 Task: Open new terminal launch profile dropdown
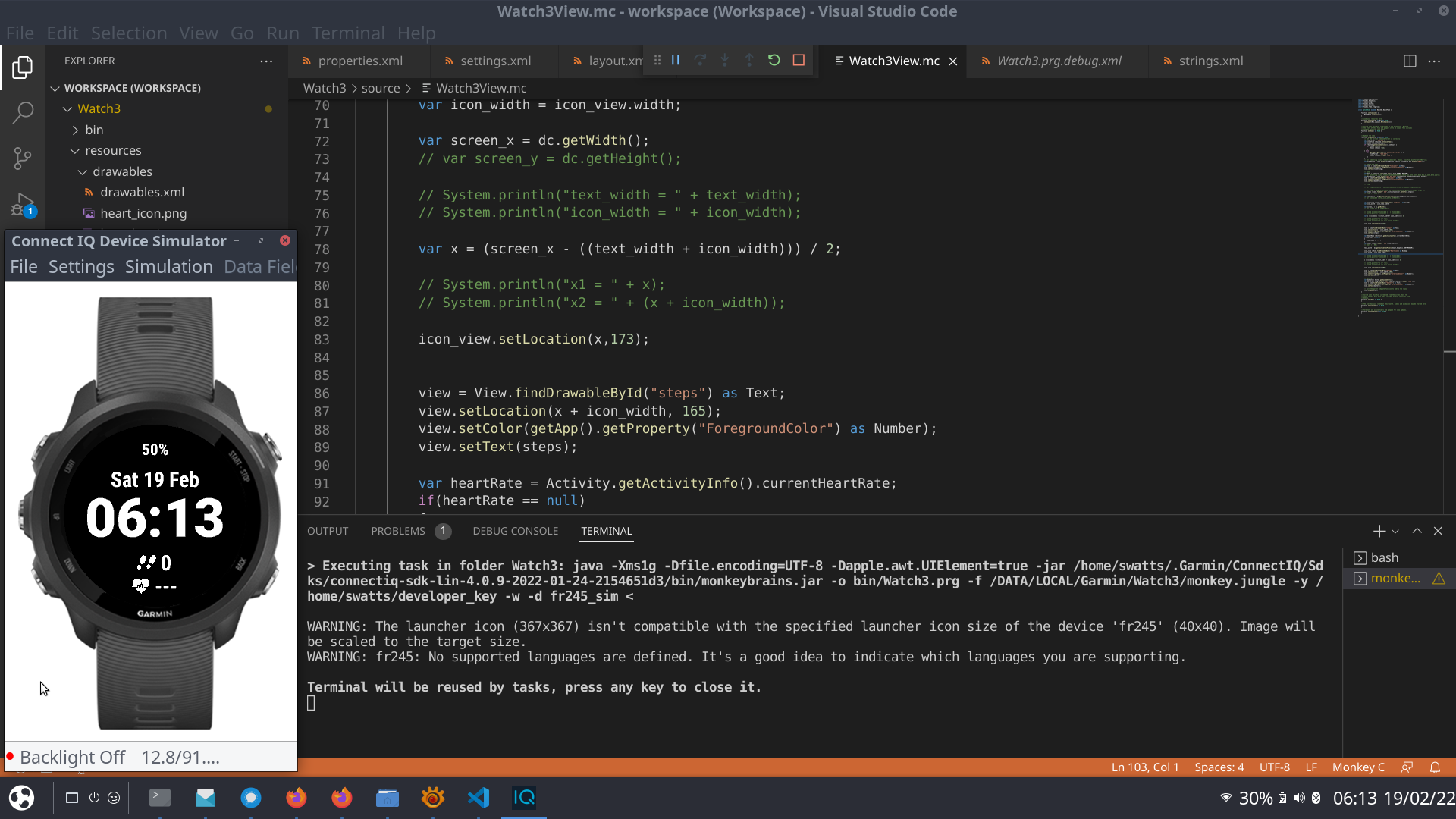point(1395,532)
